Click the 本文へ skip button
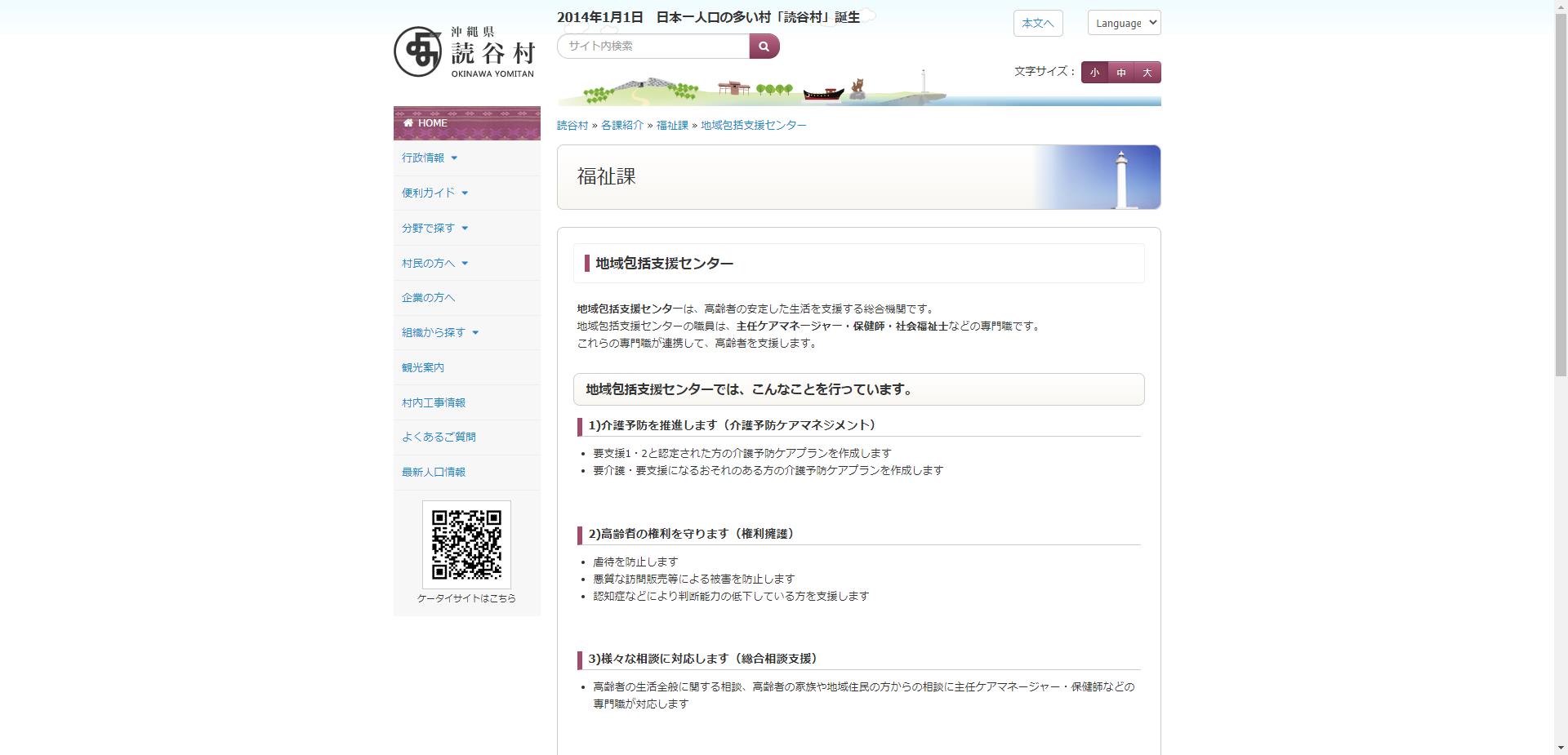Viewport: 1568px width, 755px height. click(x=1037, y=23)
